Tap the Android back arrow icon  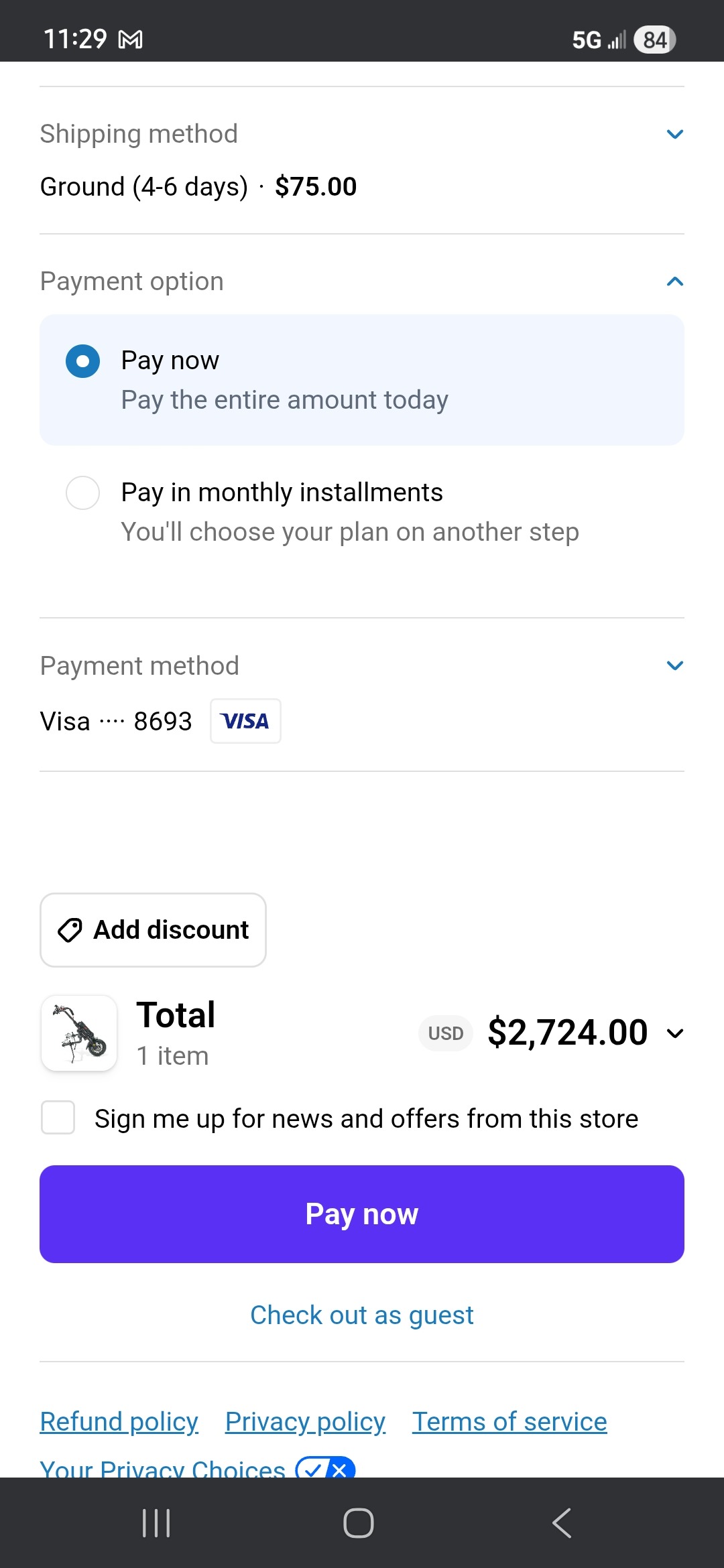tap(562, 1522)
